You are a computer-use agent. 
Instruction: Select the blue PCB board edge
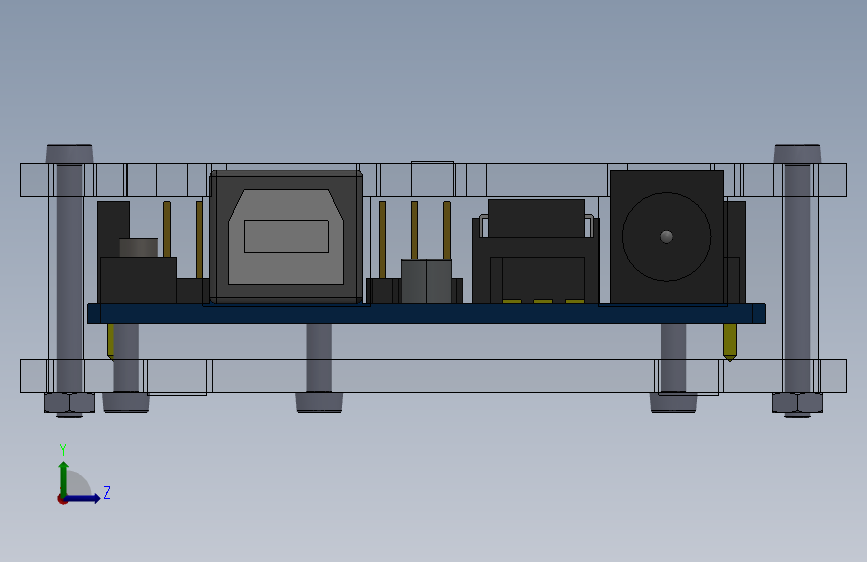[x=426, y=313]
